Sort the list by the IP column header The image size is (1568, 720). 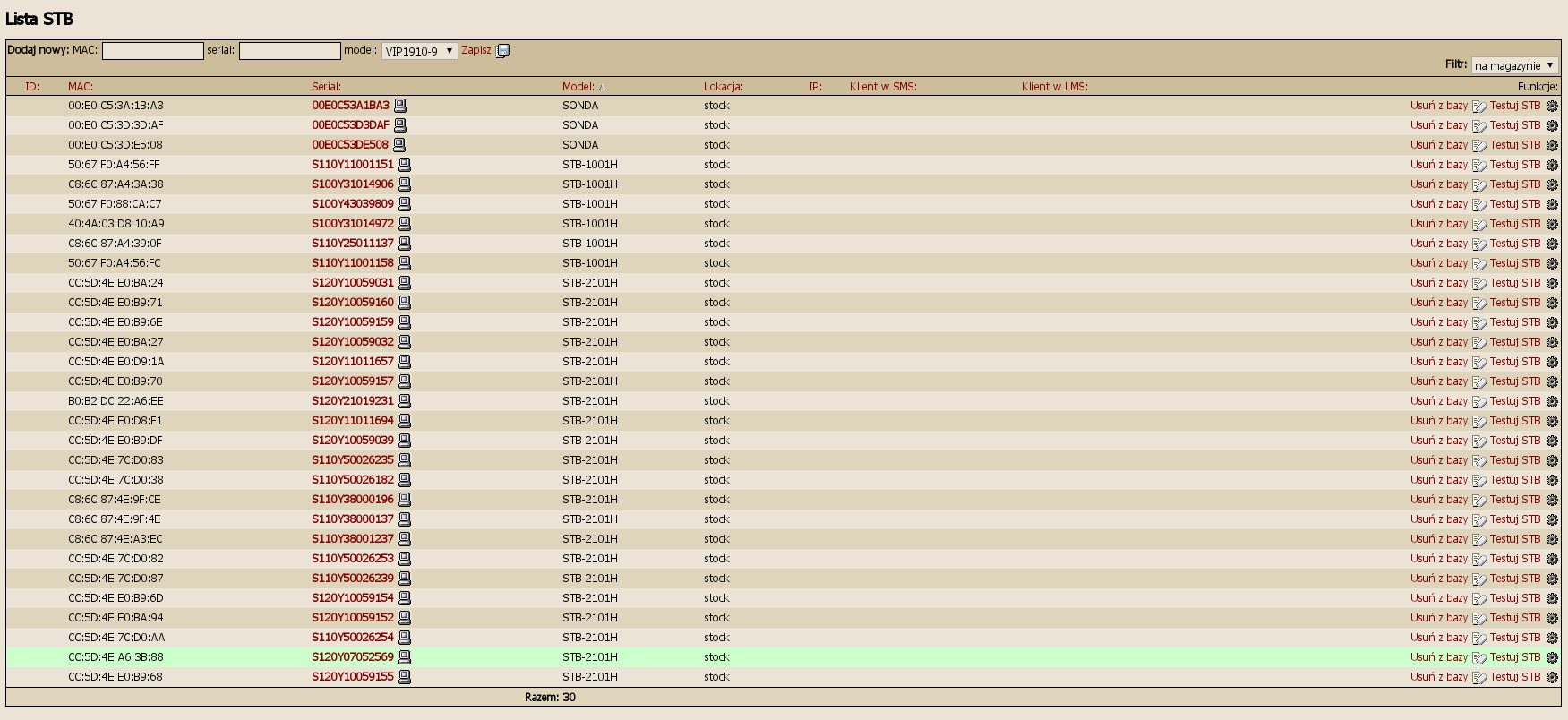(815, 87)
